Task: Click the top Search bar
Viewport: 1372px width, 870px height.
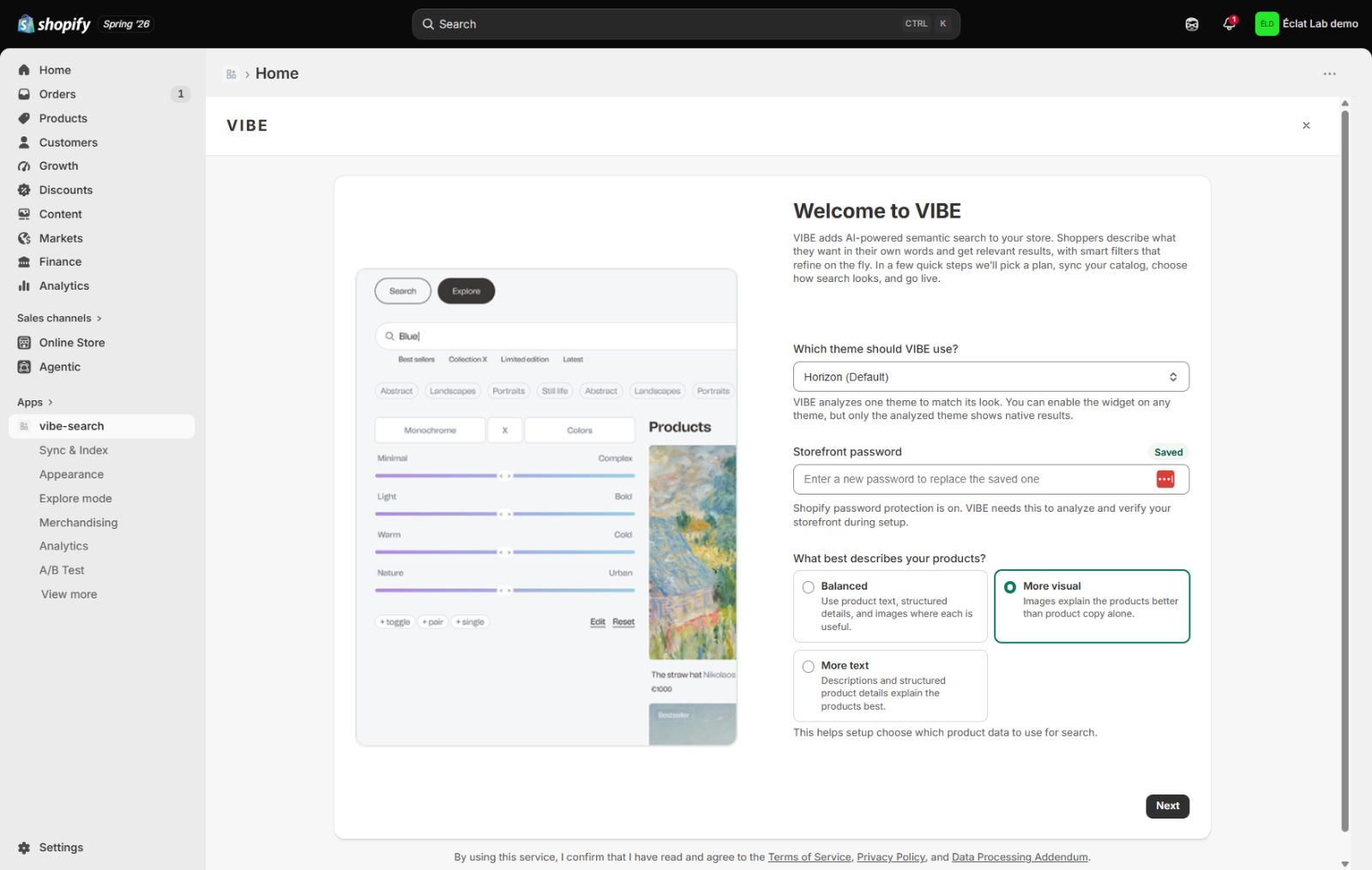Action: pyautogui.click(x=685, y=24)
